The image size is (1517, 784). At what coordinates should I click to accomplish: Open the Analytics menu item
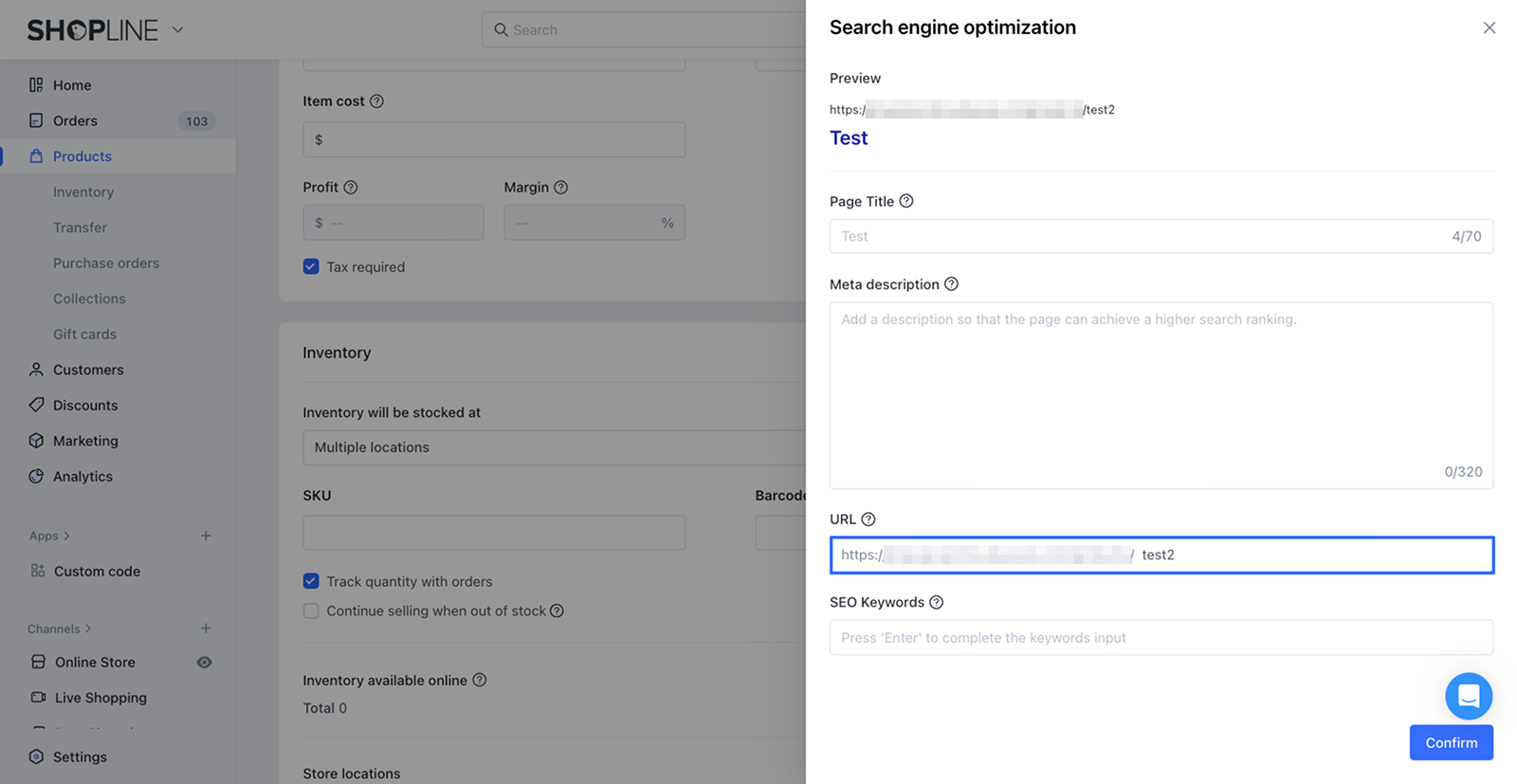click(82, 476)
